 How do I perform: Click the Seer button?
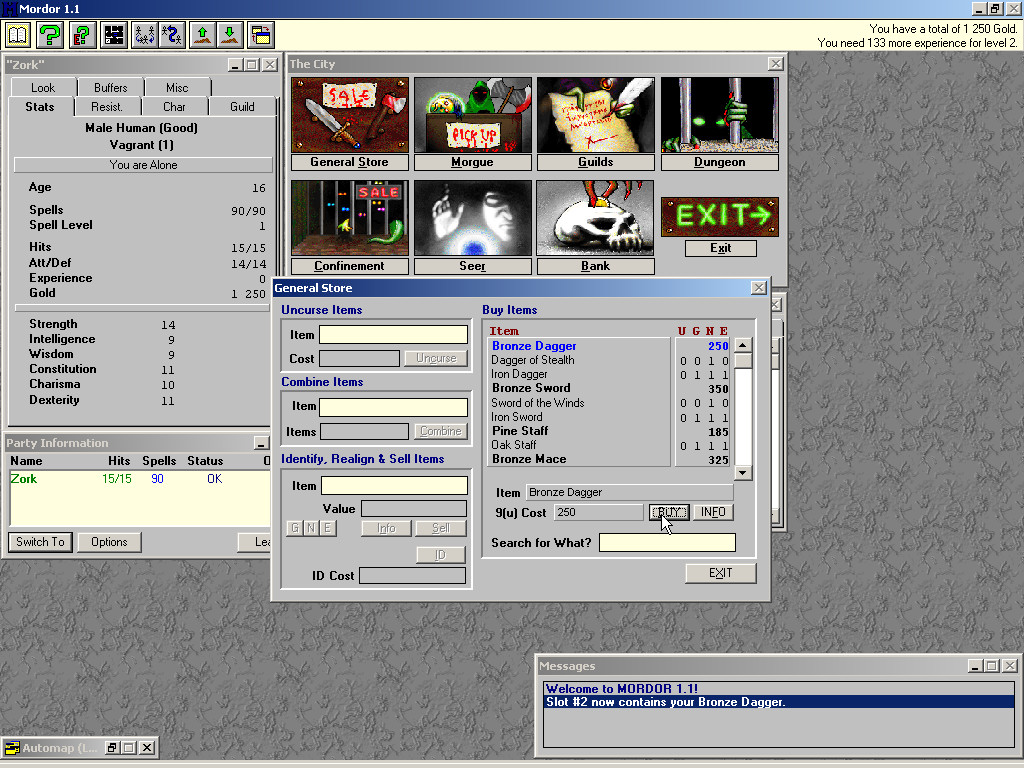pyautogui.click(x=473, y=266)
